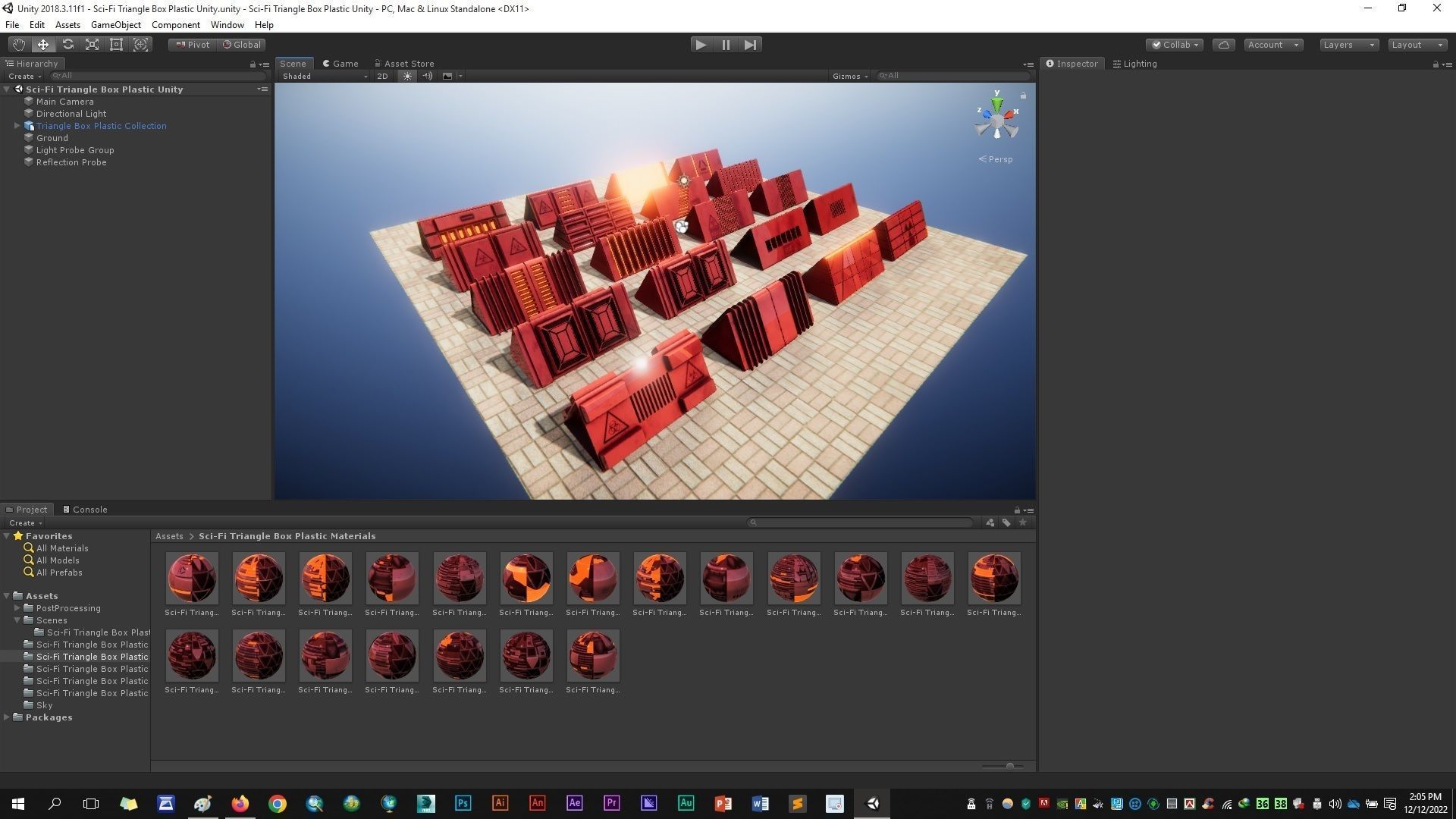Screen dimensions: 1456x819
Task: Open the Shaded draw mode dropdown
Action: pyautogui.click(x=325, y=76)
